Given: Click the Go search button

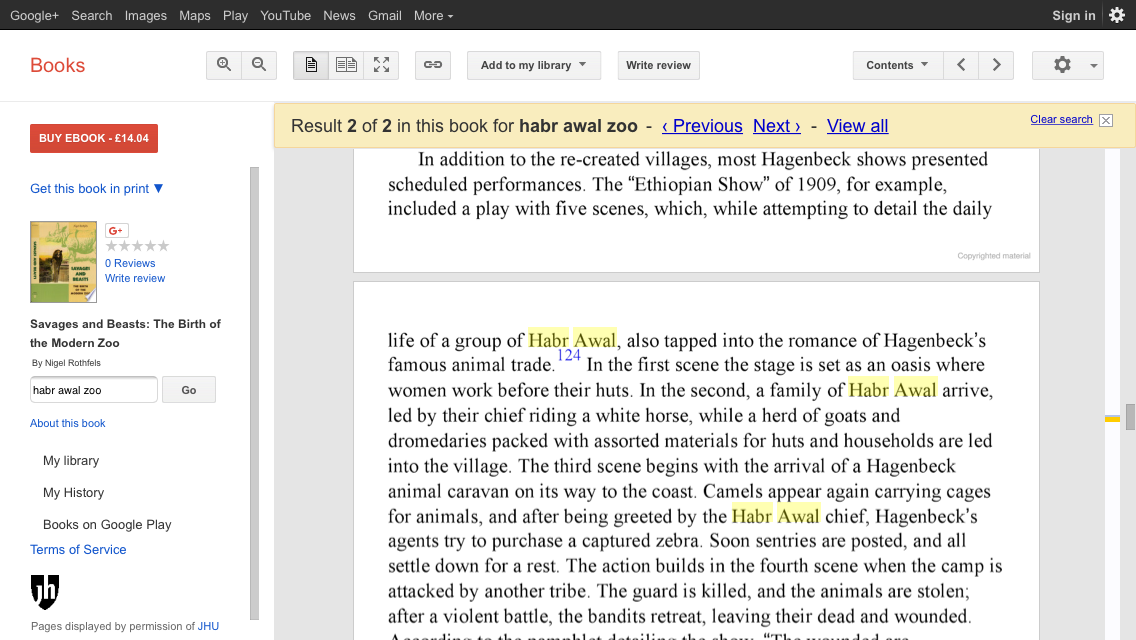Looking at the screenshot, I should point(188,390).
